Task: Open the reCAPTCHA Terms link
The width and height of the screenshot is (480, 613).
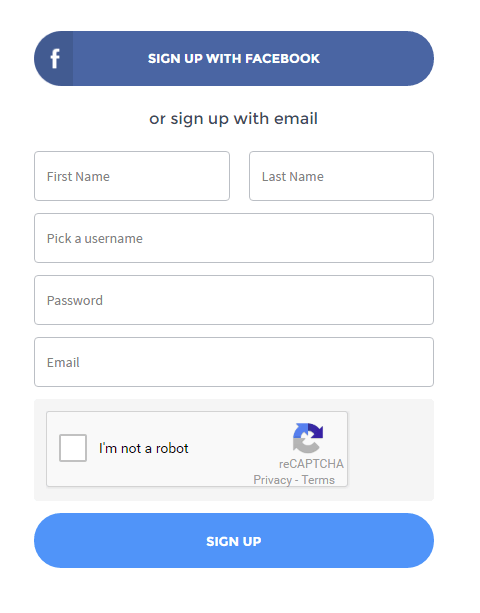Action: (318, 480)
